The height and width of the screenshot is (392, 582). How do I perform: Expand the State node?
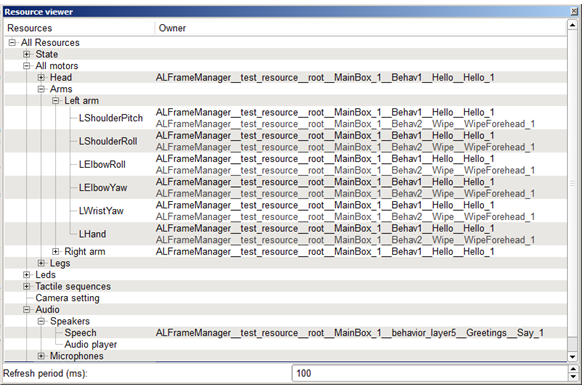pos(27,54)
